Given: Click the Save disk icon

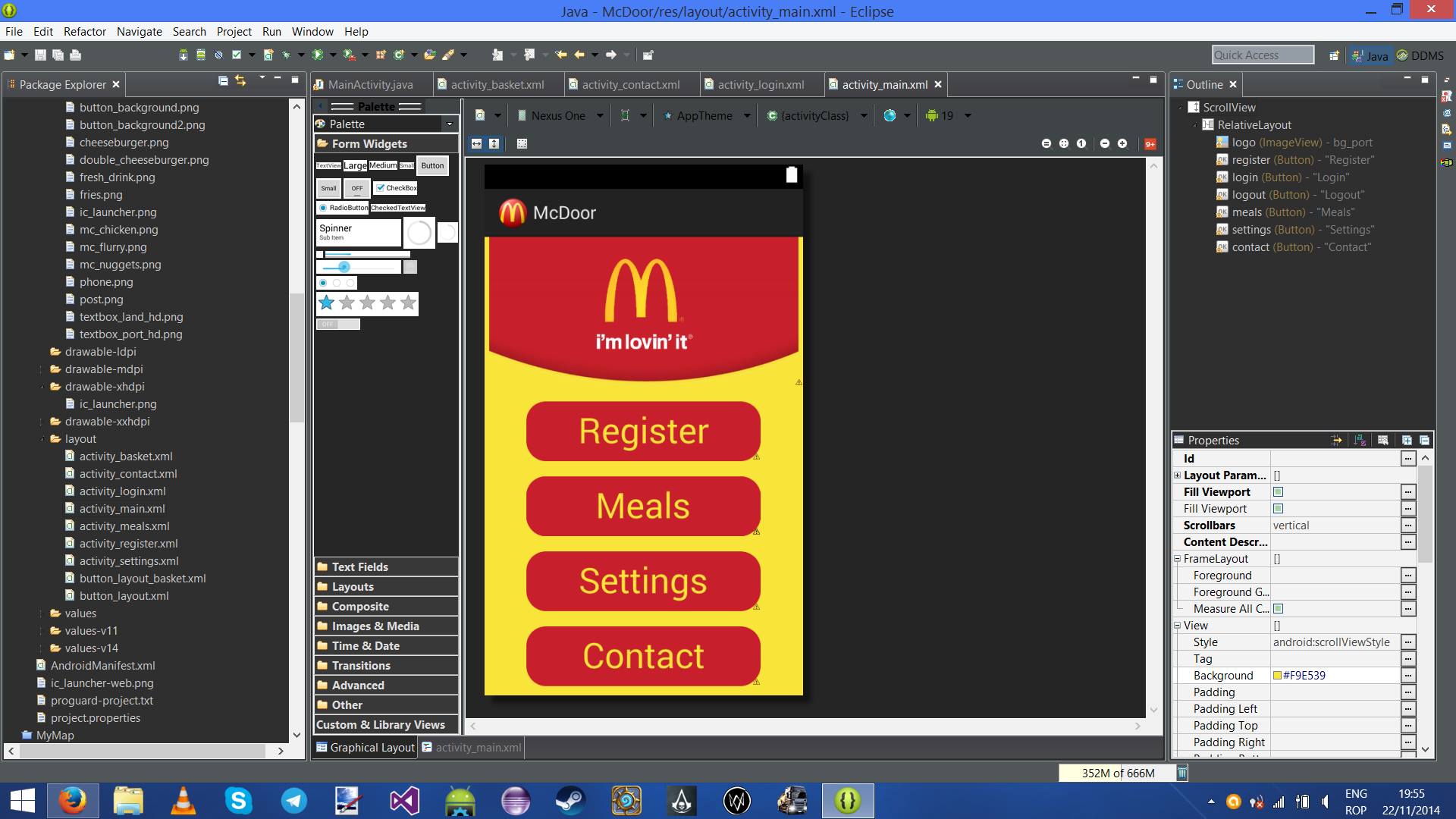Looking at the screenshot, I should (x=40, y=55).
